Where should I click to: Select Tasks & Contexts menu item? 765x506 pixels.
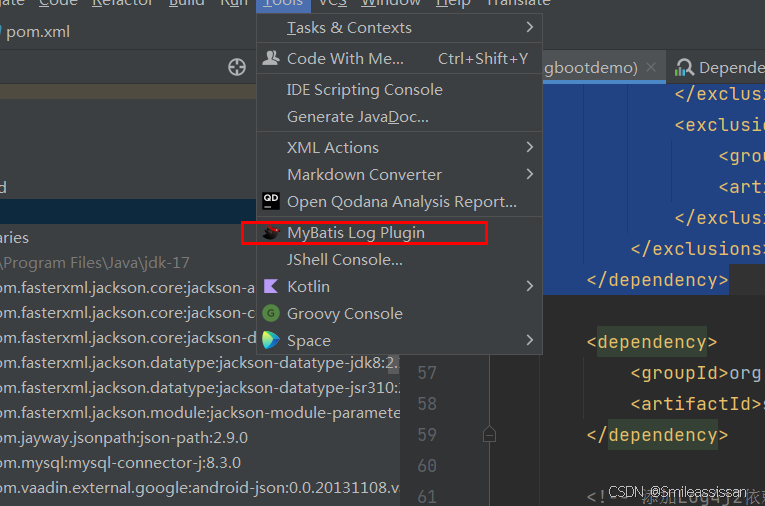click(x=399, y=28)
